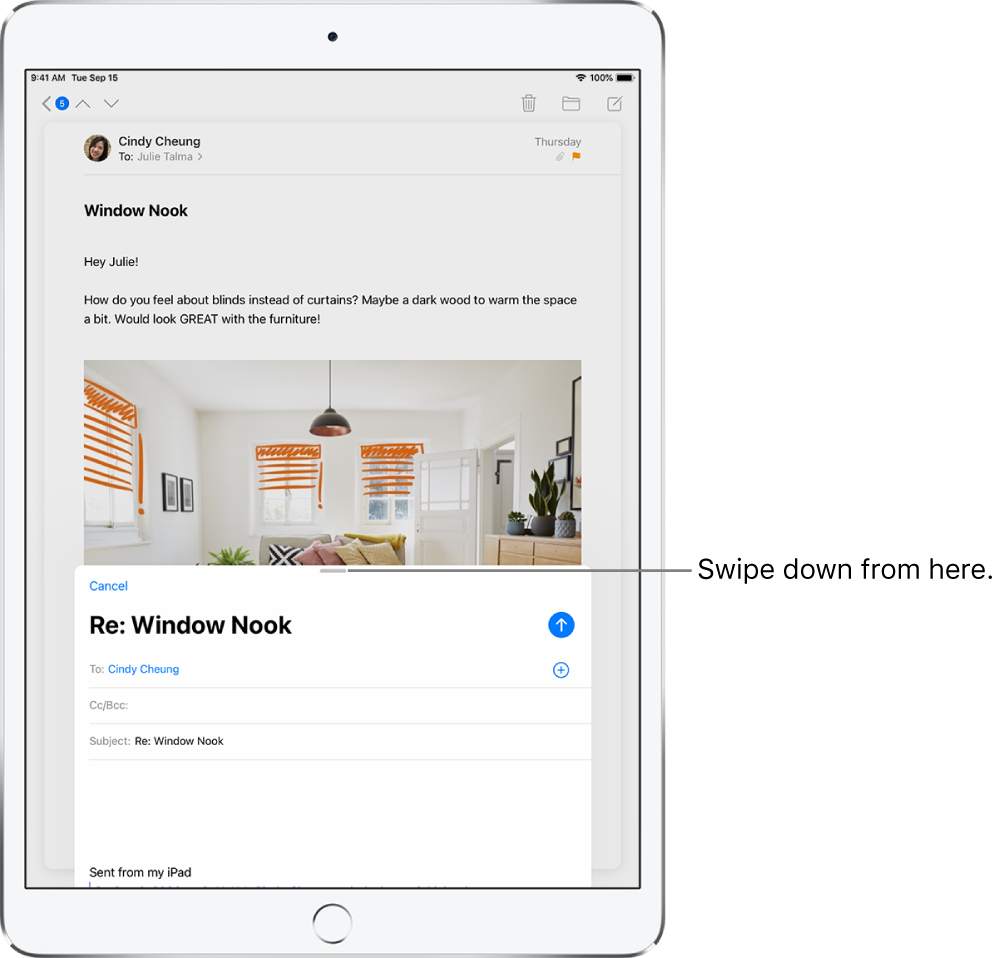Add a recipient with the plus icon
This screenshot has height=958, width=1003.
click(561, 670)
